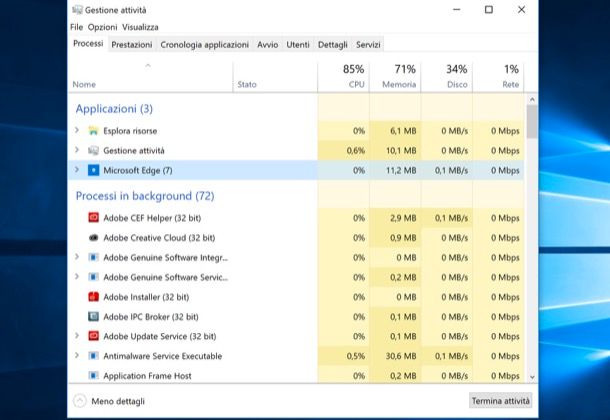Click the Adobe Installer icon
This screenshot has height=420, width=610.
tap(93, 297)
